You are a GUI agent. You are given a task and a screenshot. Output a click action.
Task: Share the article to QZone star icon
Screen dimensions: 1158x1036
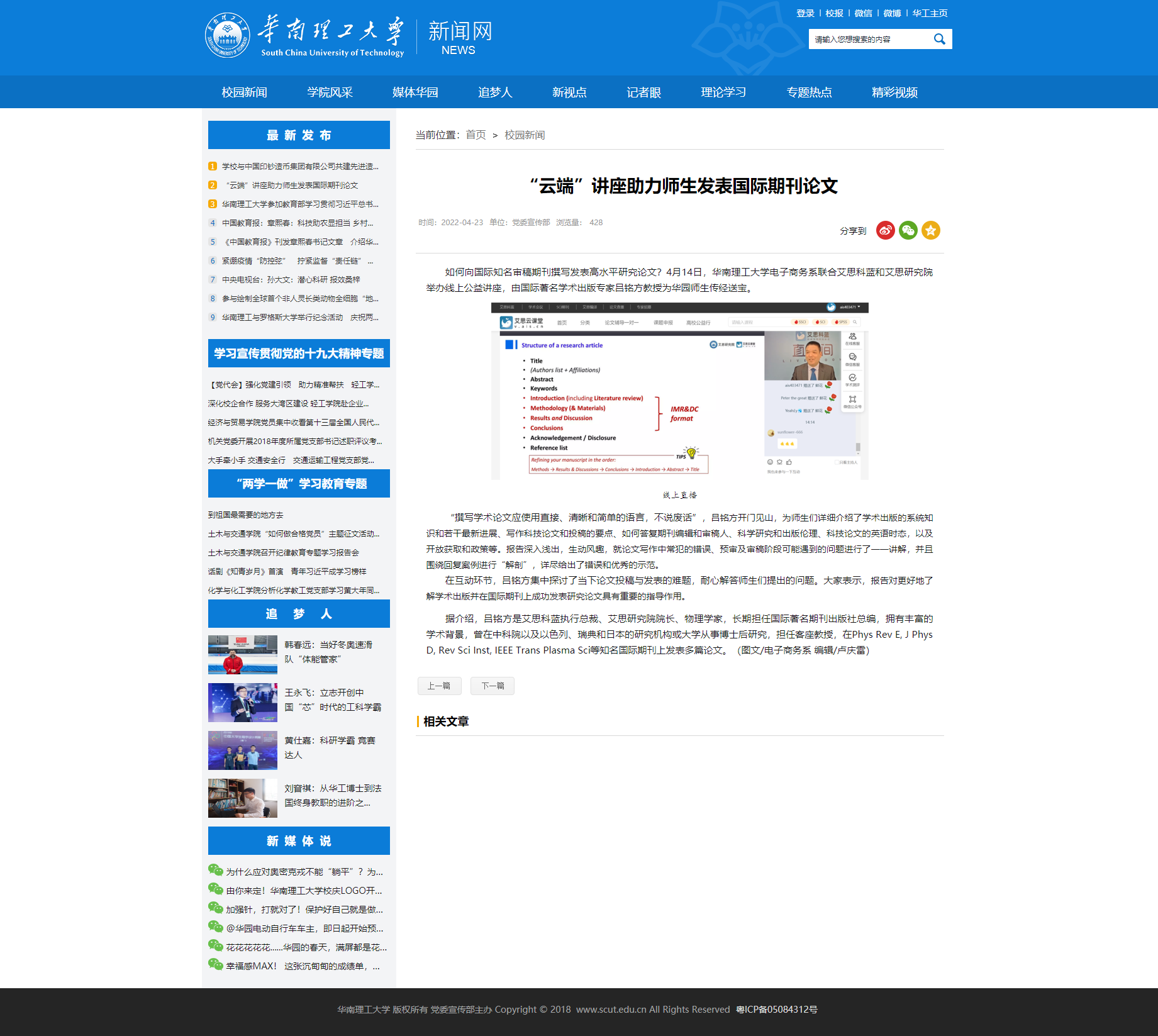[x=931, y=230]
